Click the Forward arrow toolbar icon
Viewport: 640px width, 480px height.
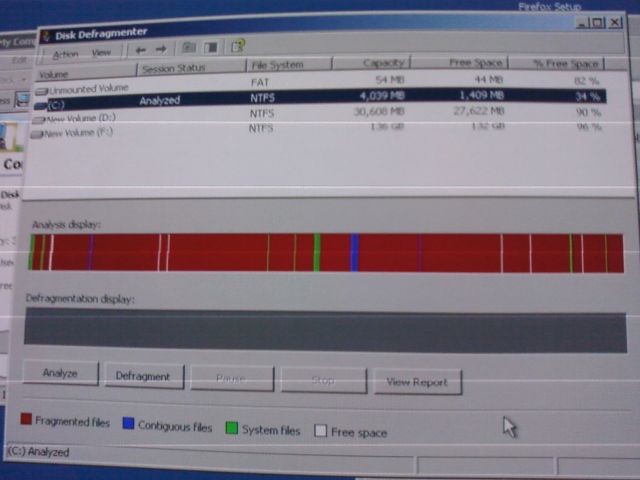[161, 48]
